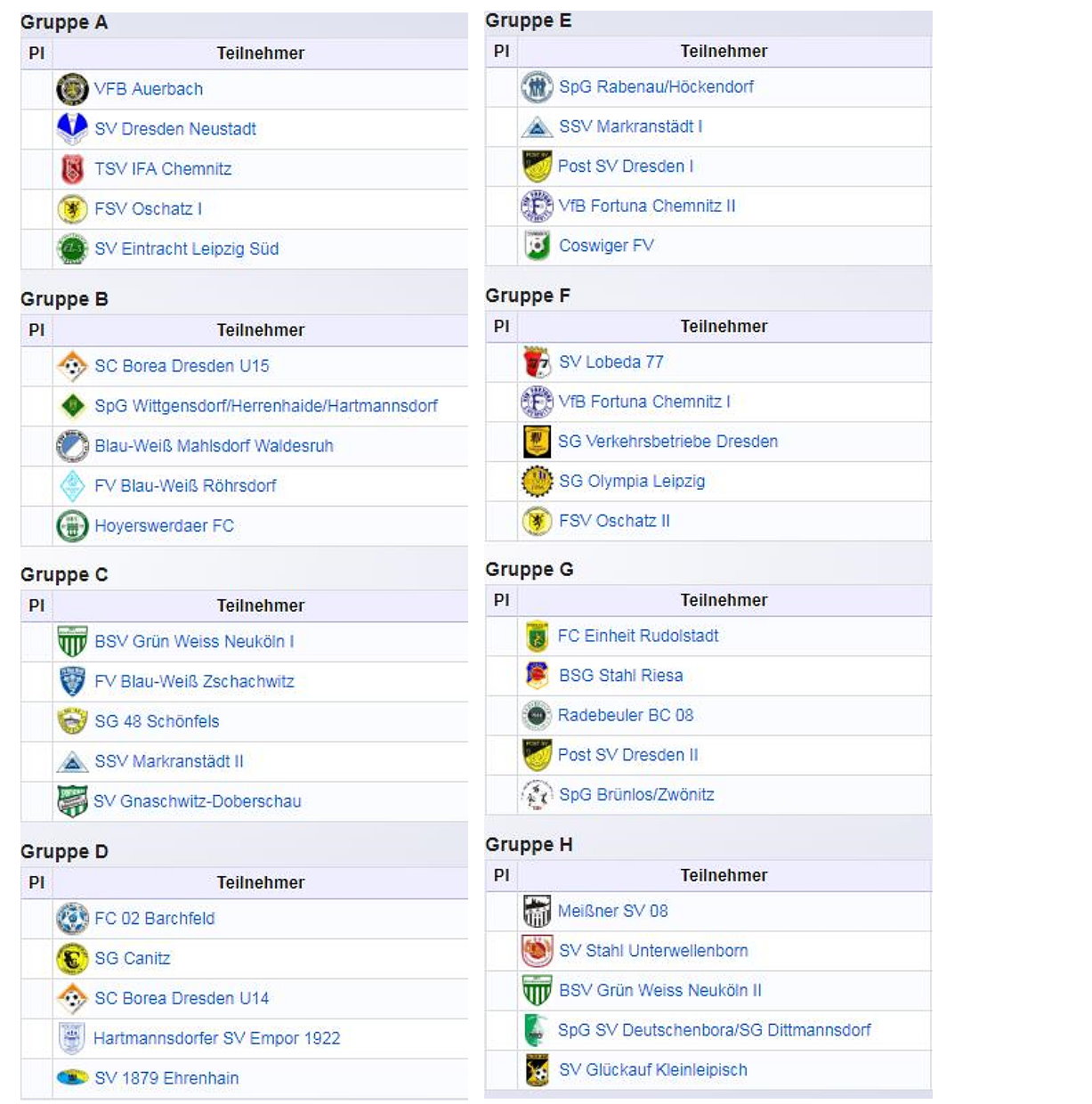Open the FC Einheit Rudolstadt link
The height and width of the screenshot is (1104, 1092).
(638, 636)
